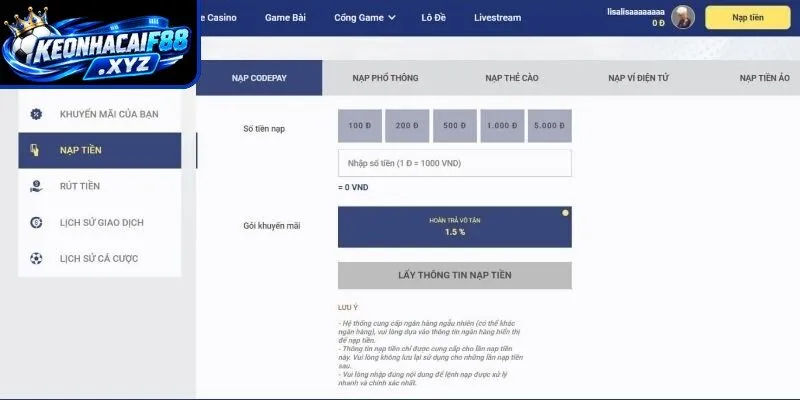Click the yellow Nạp tiền button in header
Screen dimensions: 800x400
(x=748, y=17)
